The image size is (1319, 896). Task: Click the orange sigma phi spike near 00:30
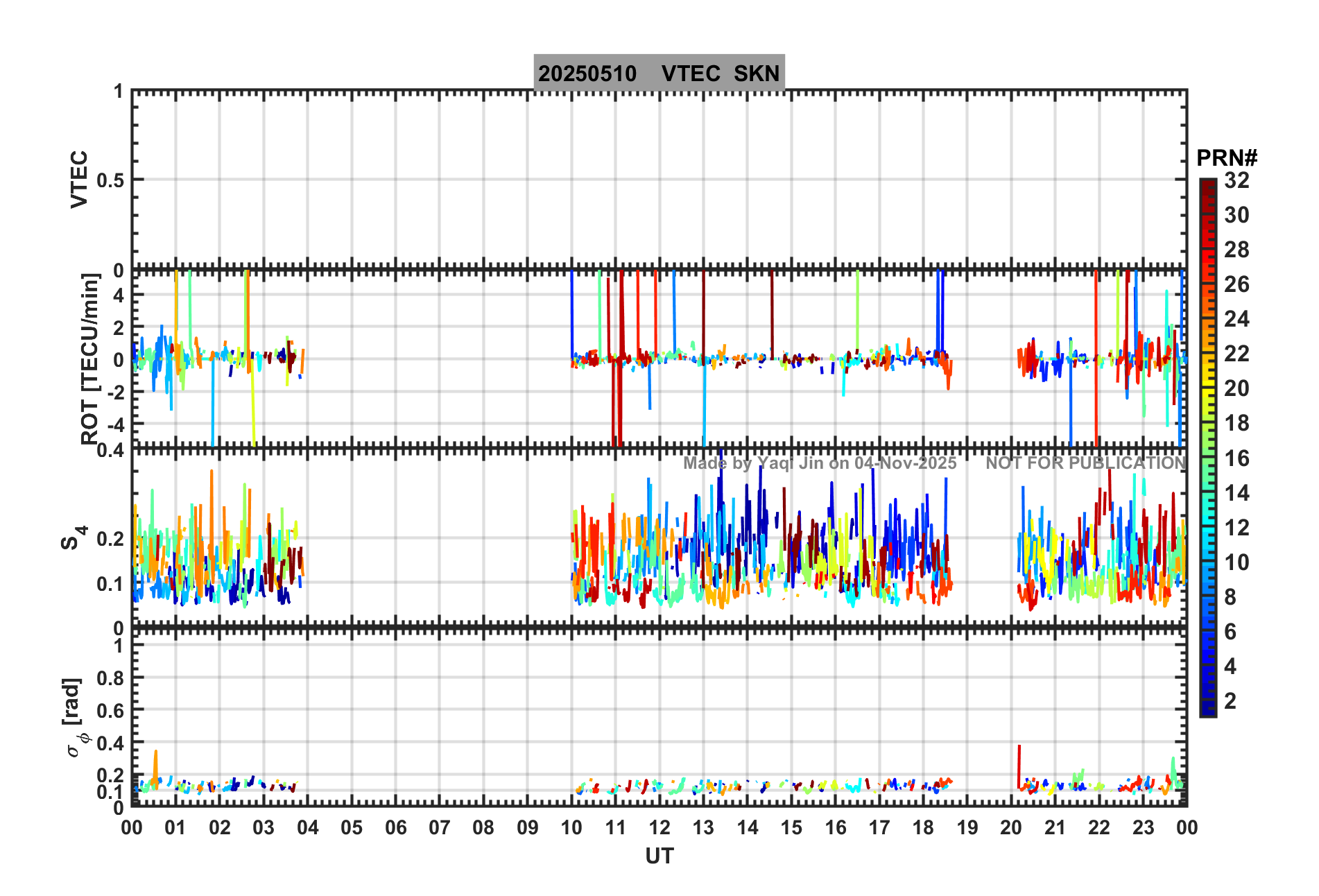(x=155, y=768)
